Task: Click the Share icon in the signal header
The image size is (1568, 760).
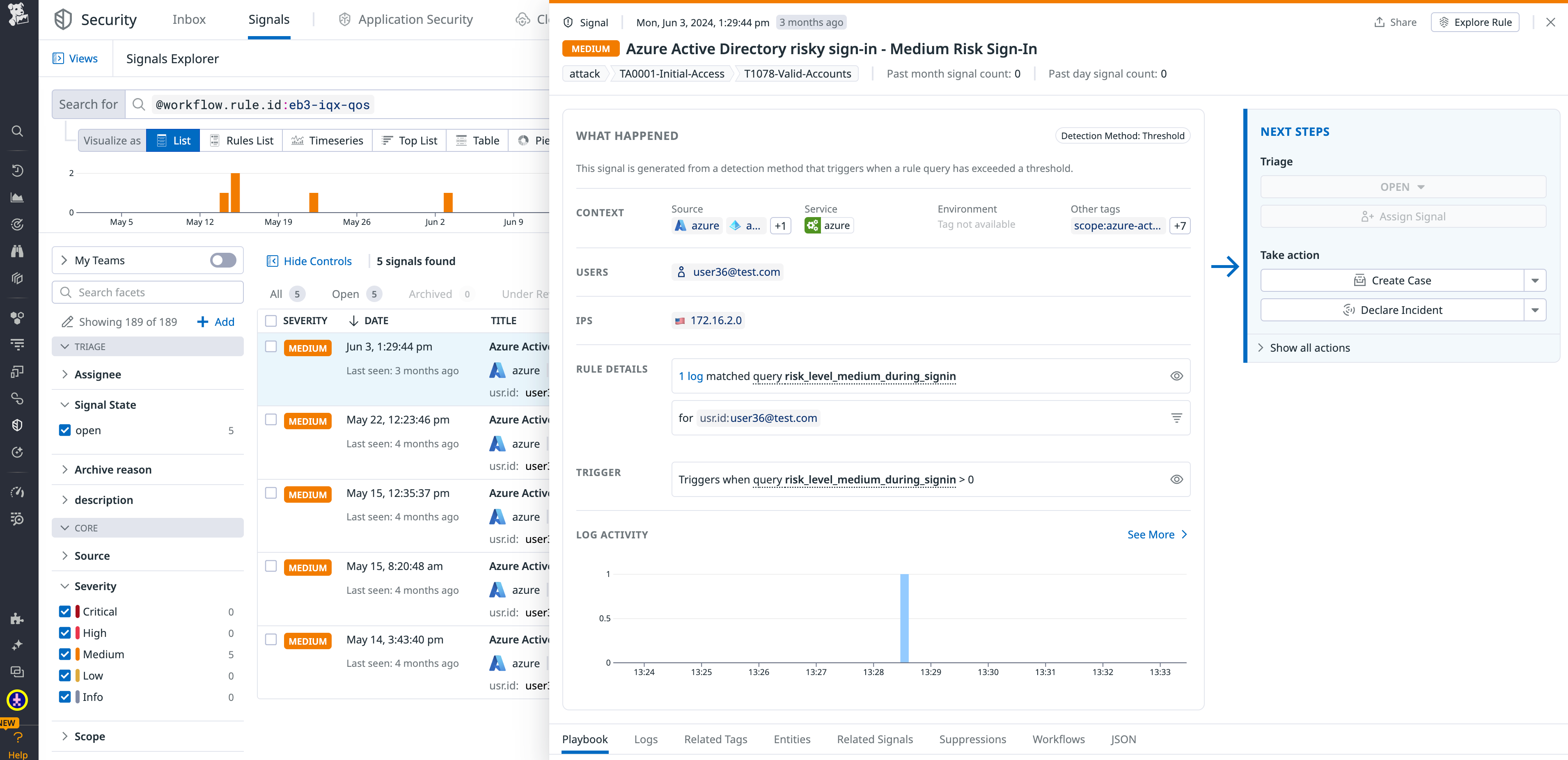Action: pos(1379,22)
